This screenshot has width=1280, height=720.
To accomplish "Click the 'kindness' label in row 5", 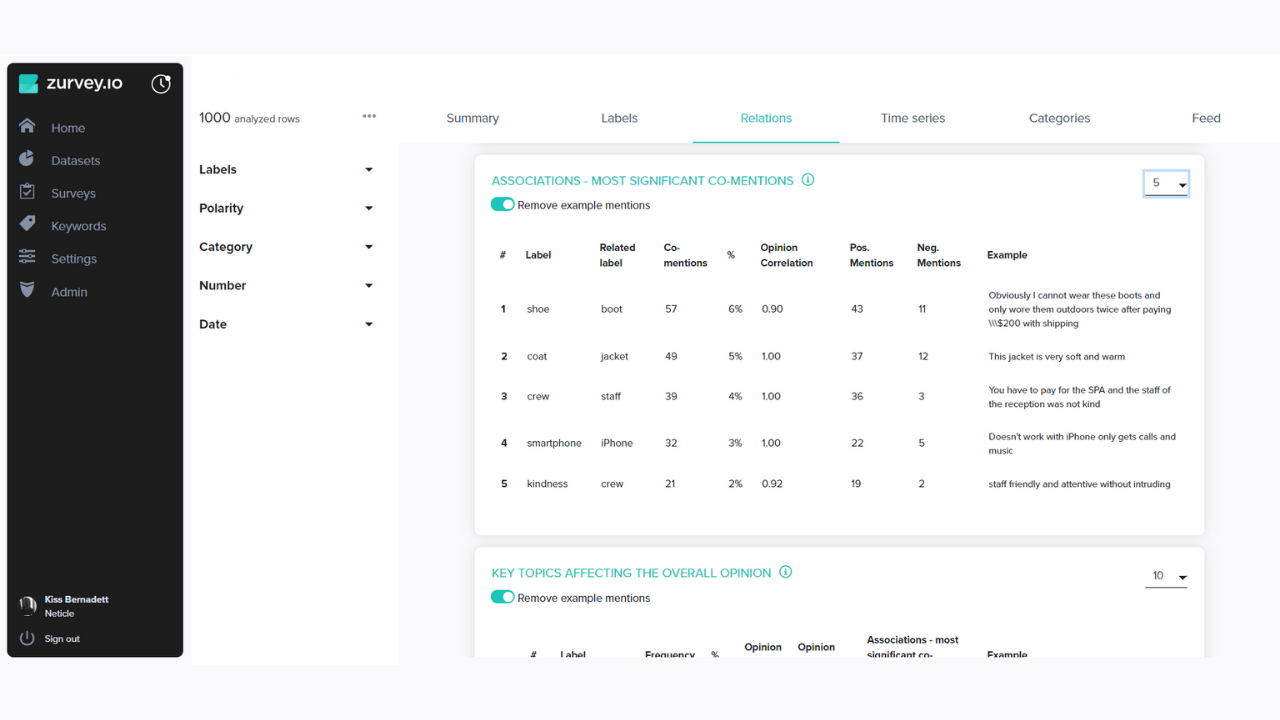I will click(547, 484).
